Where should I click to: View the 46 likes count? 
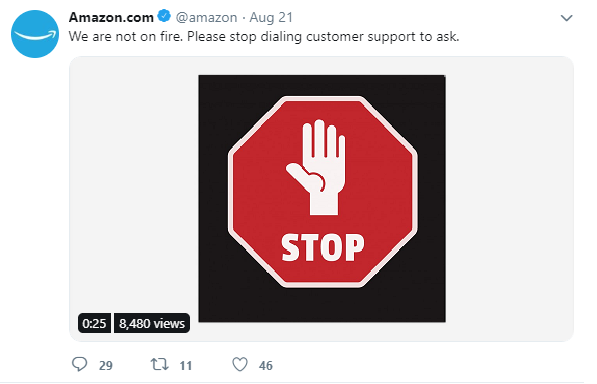[x=266, y=366]
